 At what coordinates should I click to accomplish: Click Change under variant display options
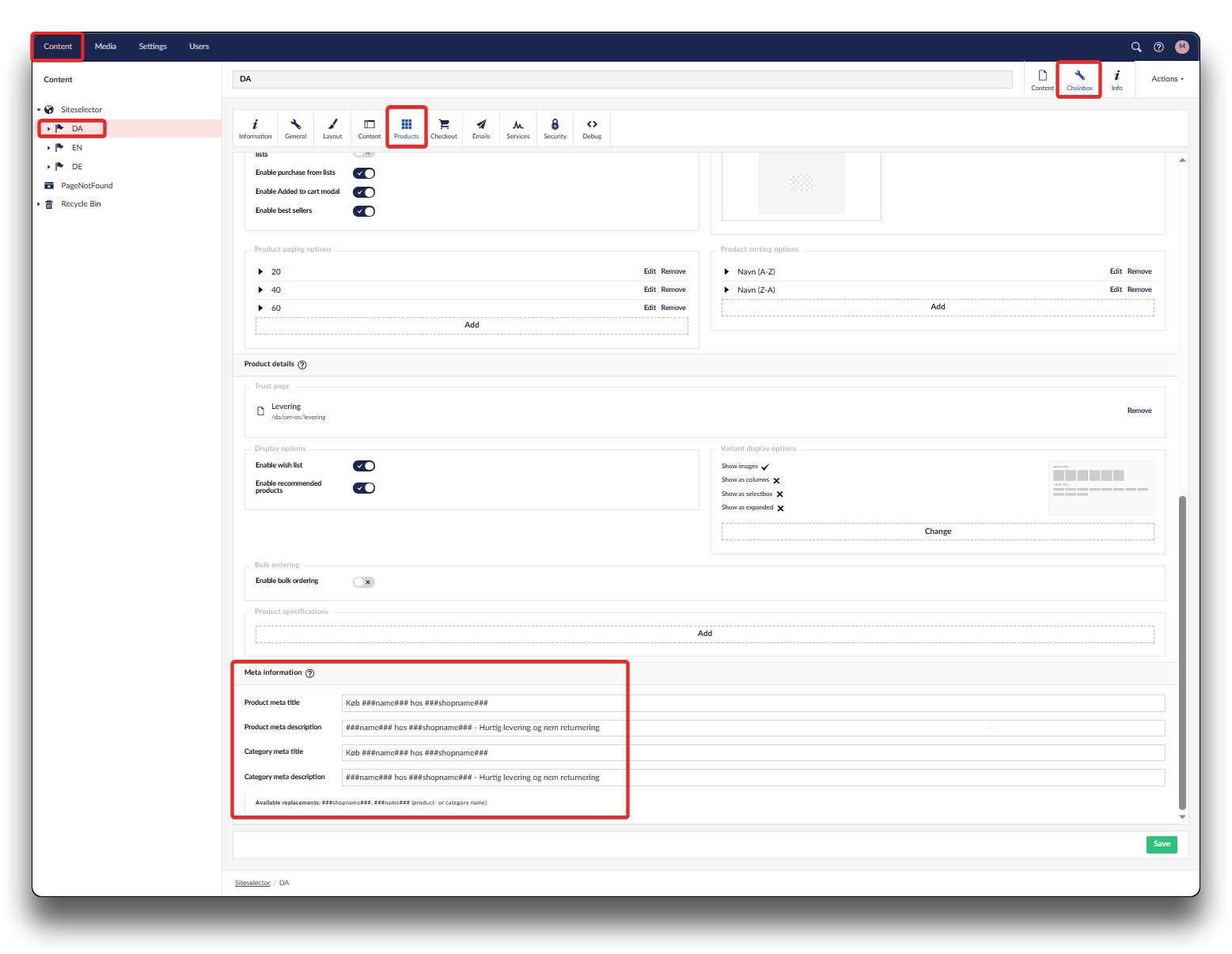tap(938, 532)
